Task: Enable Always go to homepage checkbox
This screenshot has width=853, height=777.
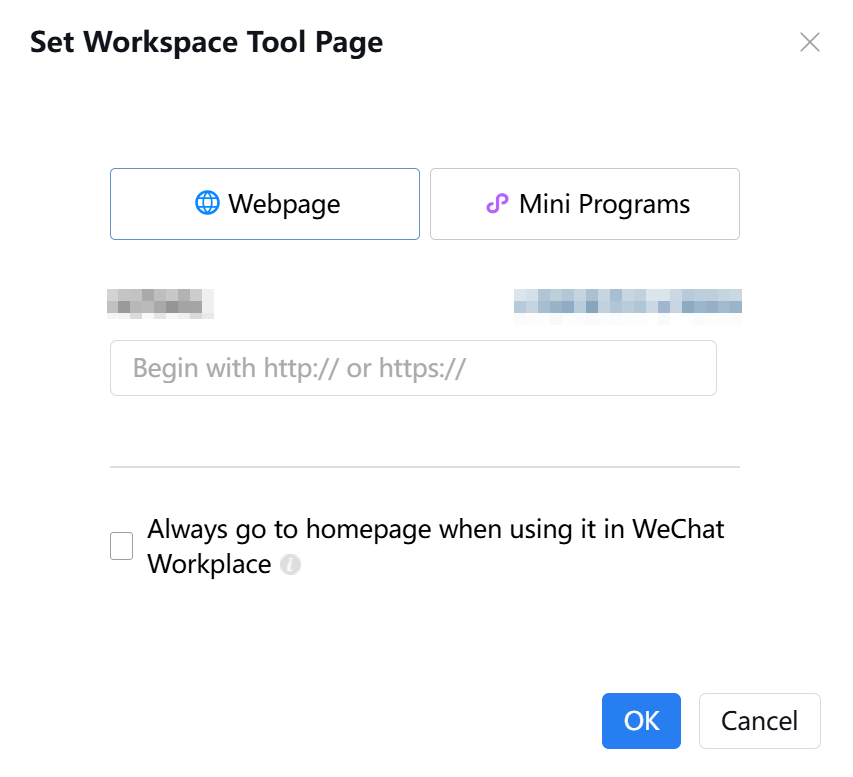Action: click(121, 546)
